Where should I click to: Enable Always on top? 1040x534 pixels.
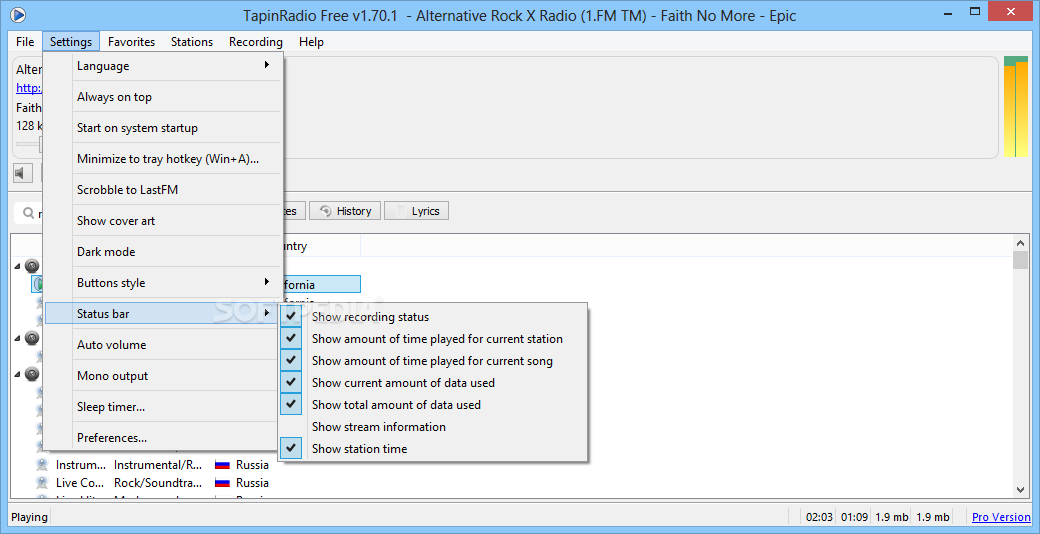(163, 97)
